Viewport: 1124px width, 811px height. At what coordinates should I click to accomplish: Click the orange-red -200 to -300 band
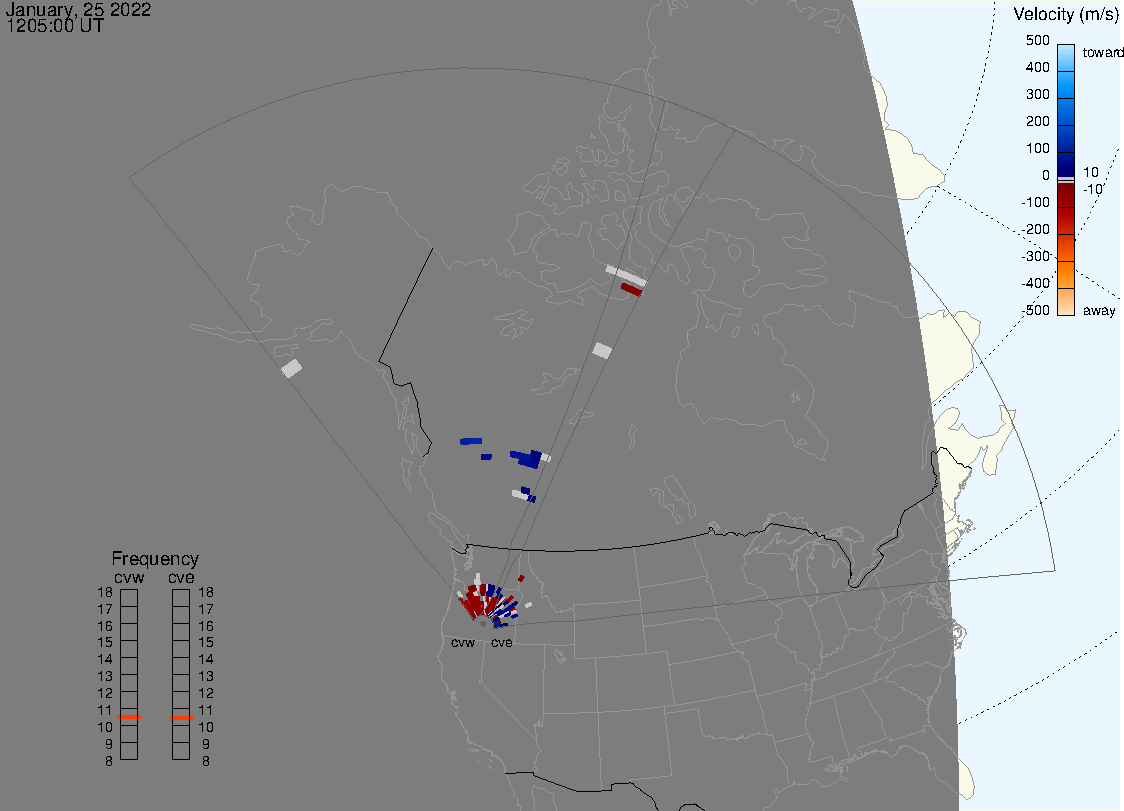click(x=1066, y=248)
